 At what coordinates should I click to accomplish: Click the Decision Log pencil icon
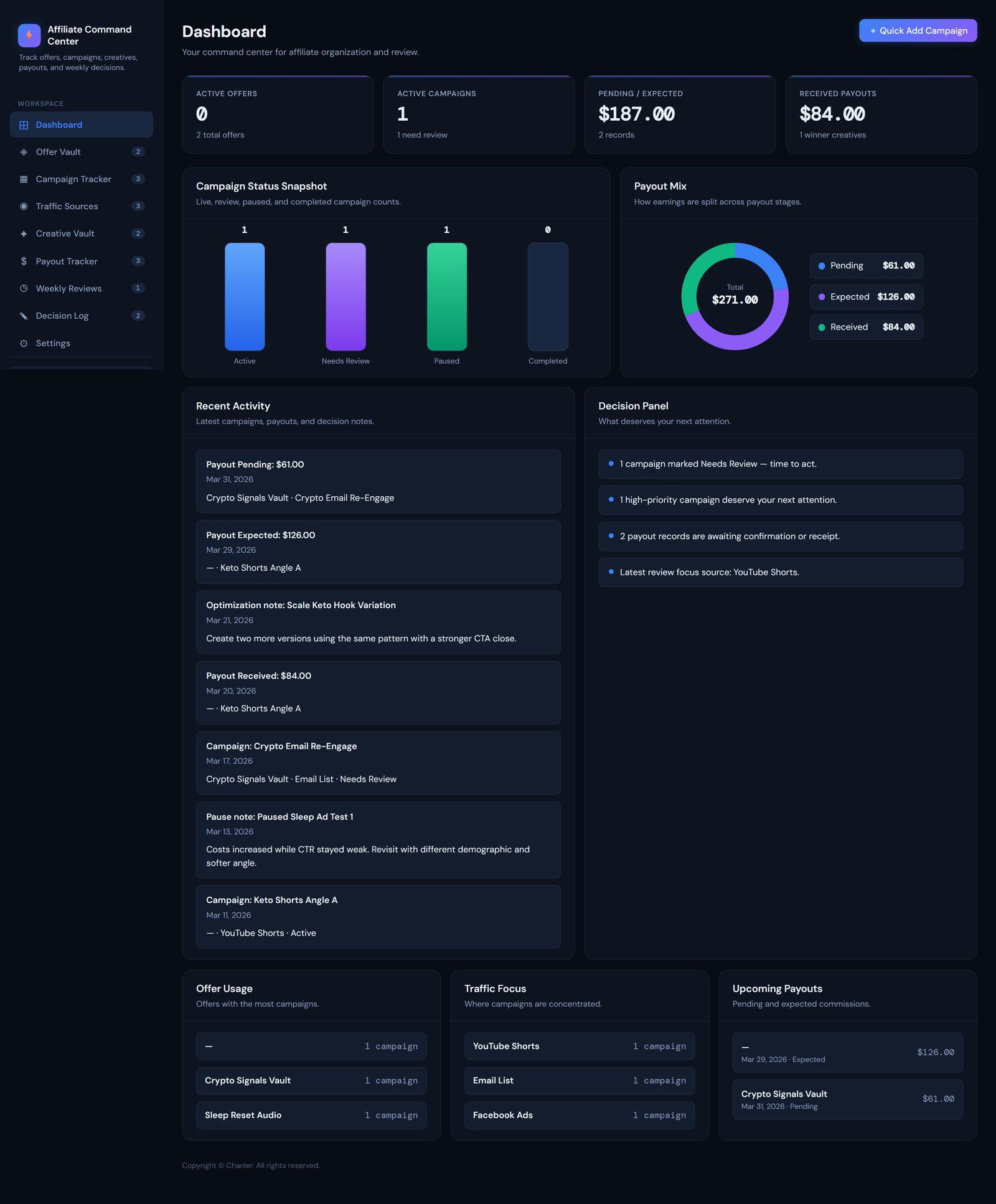pyautogui.click(x=24, y=316)
